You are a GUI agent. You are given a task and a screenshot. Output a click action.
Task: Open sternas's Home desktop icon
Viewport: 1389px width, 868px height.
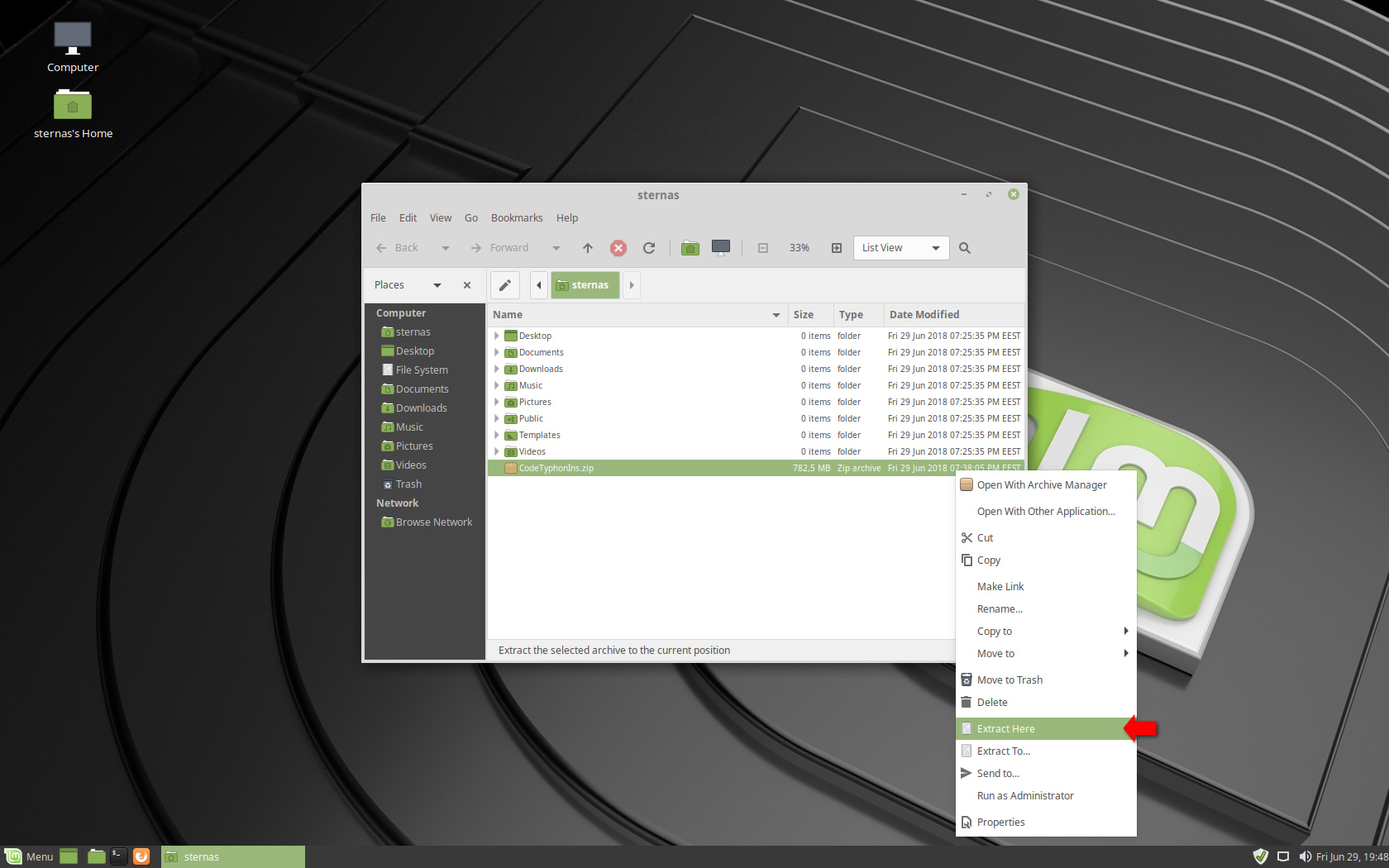tap(73, 114)
